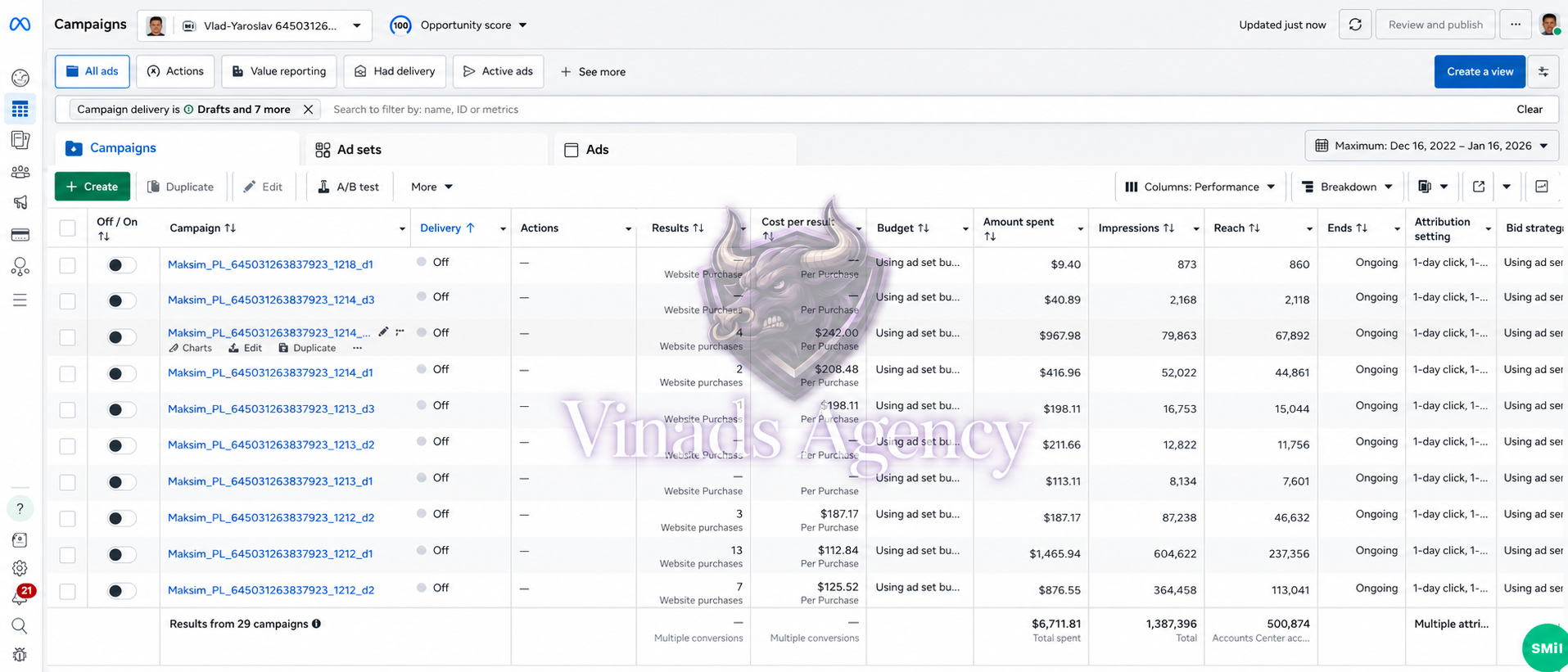Open the Settings gear icon in sidebar
The width and height of the screenshot is (1568, 672).
pyautogui.click(x=20, y=568)
